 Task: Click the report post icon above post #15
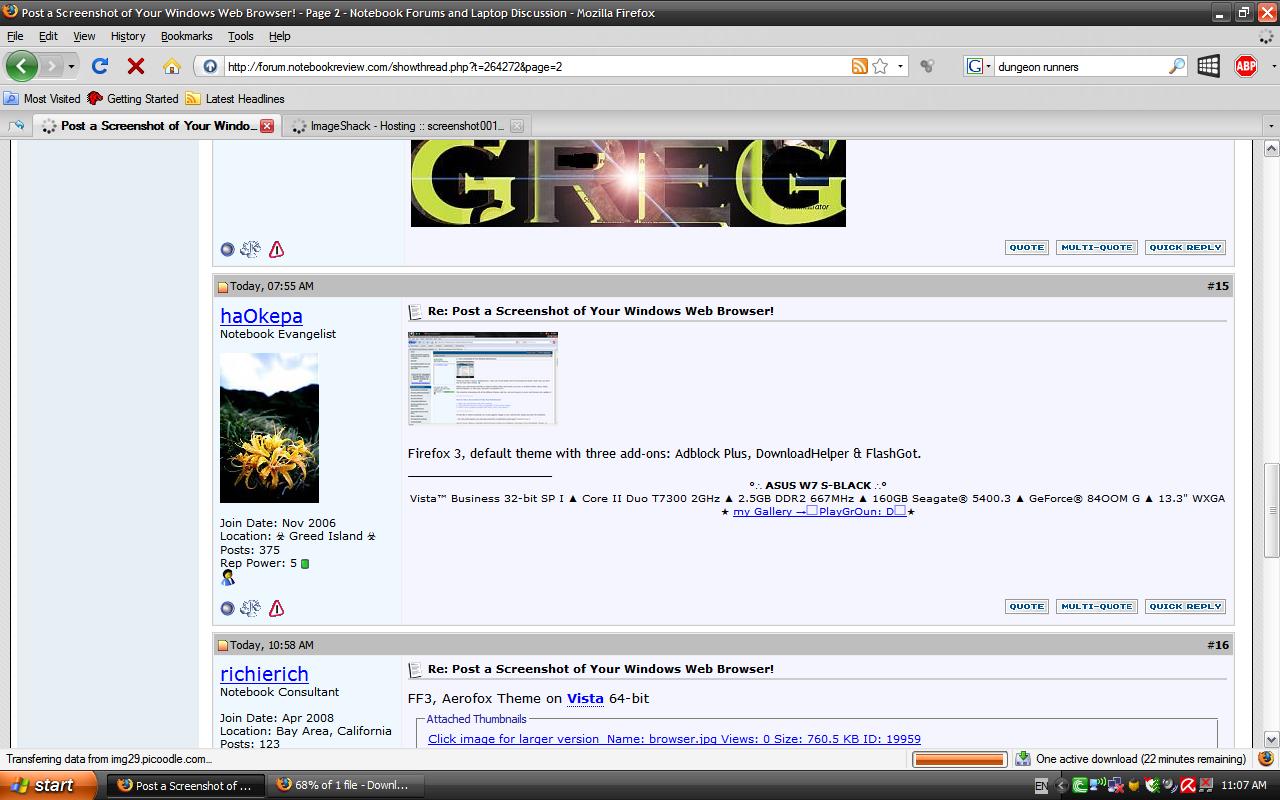pos(277,249)
